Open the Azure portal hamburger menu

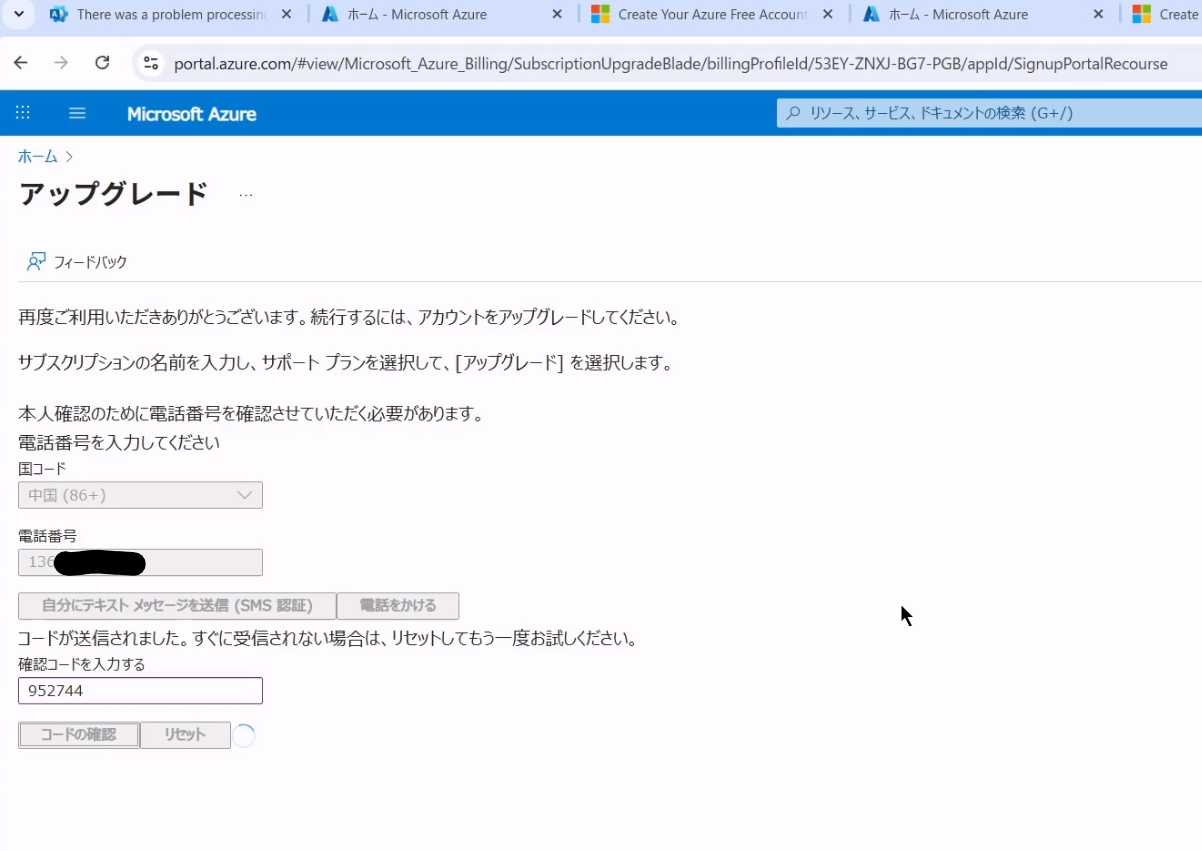[77, 113]
